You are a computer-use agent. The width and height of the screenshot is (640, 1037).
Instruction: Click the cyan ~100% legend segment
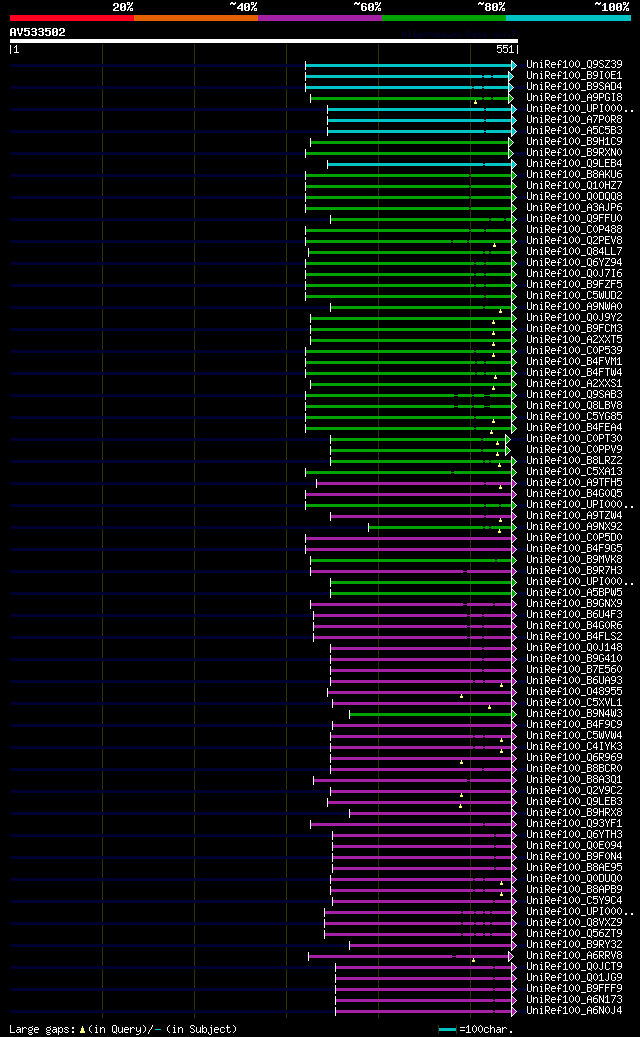click(569, 18)
